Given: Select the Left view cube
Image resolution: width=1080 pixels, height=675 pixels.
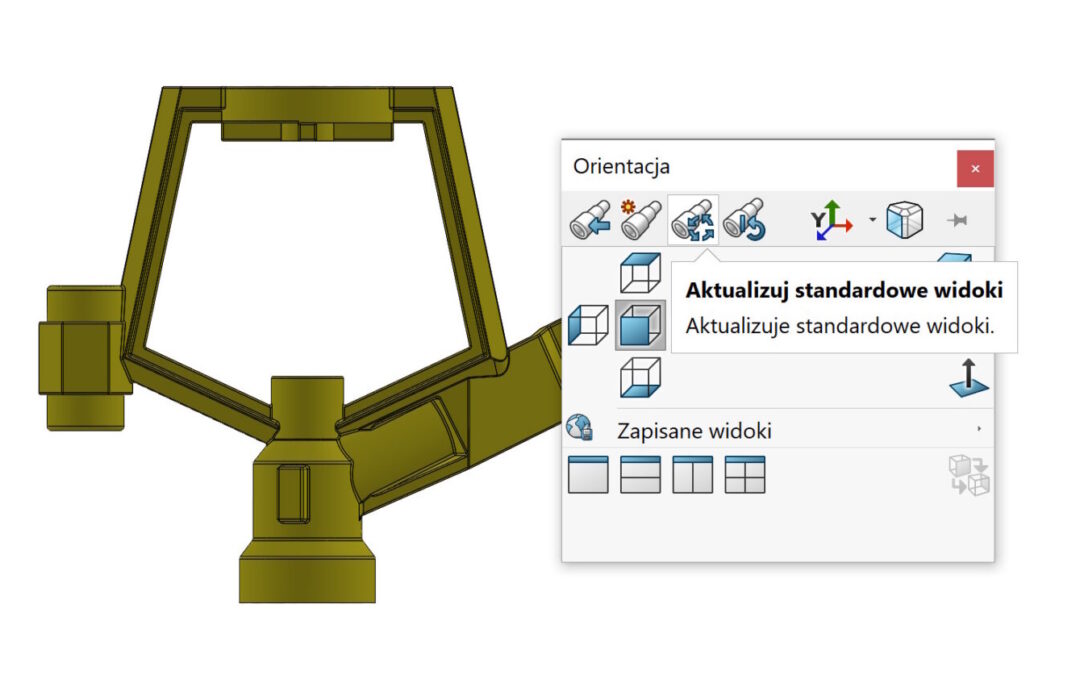Looking at the screenshot, I should [x=588, y=325].
